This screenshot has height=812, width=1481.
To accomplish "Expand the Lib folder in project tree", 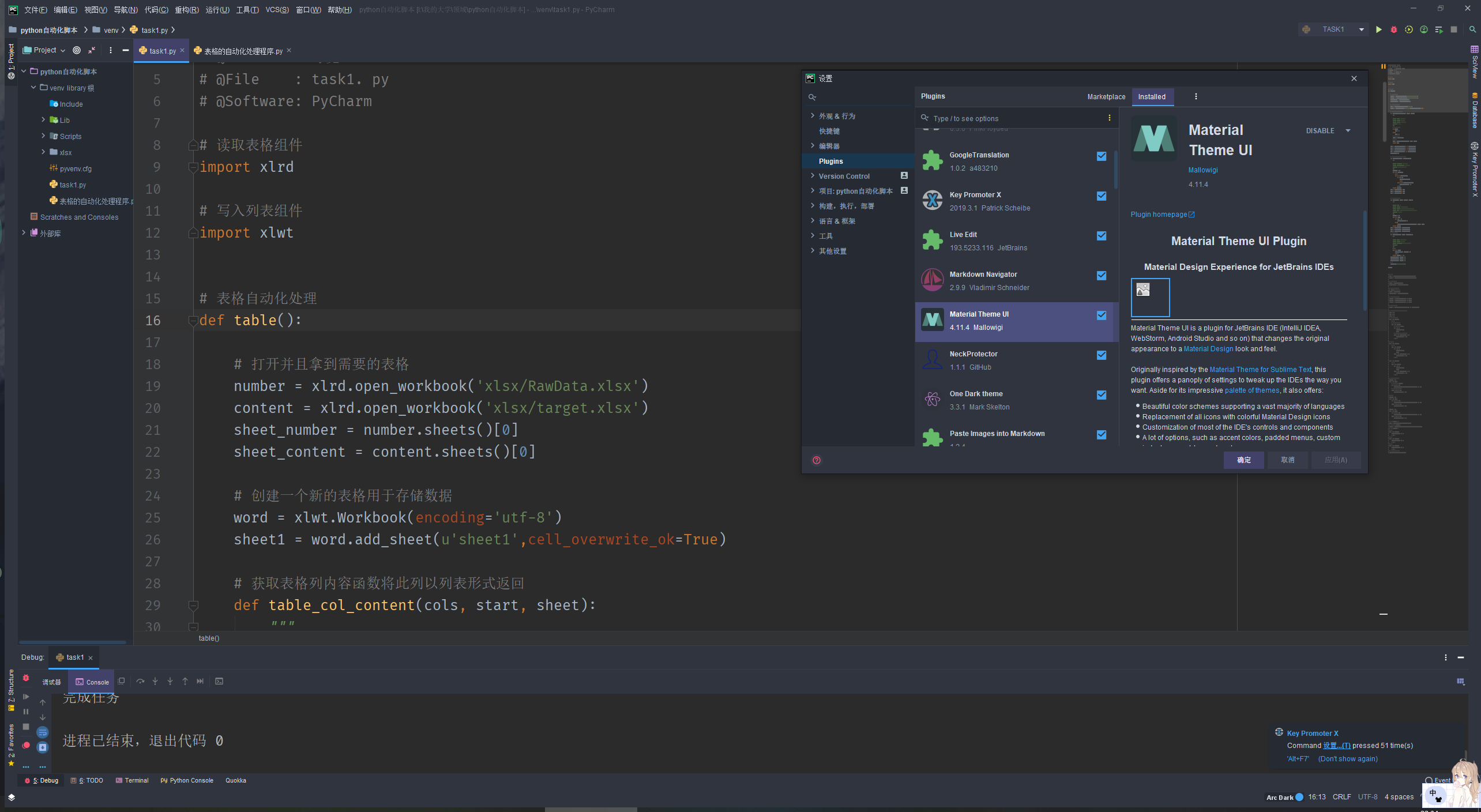I will (x=43, y=120).
